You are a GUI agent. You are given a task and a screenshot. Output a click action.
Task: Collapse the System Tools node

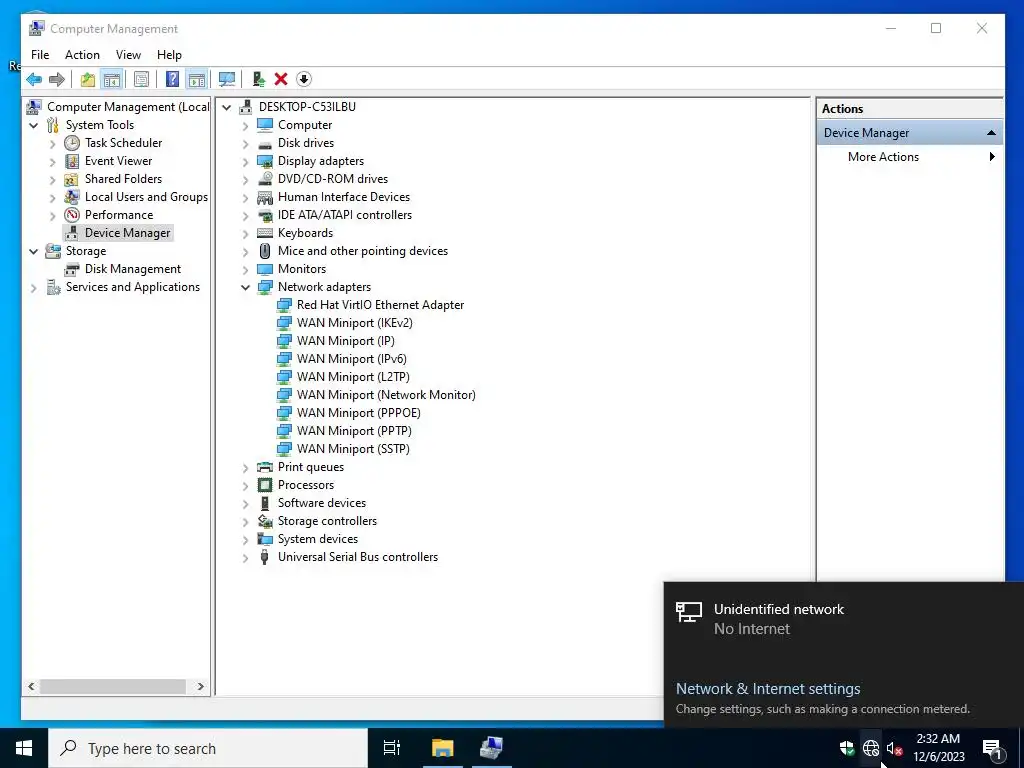tap(33, 125)
